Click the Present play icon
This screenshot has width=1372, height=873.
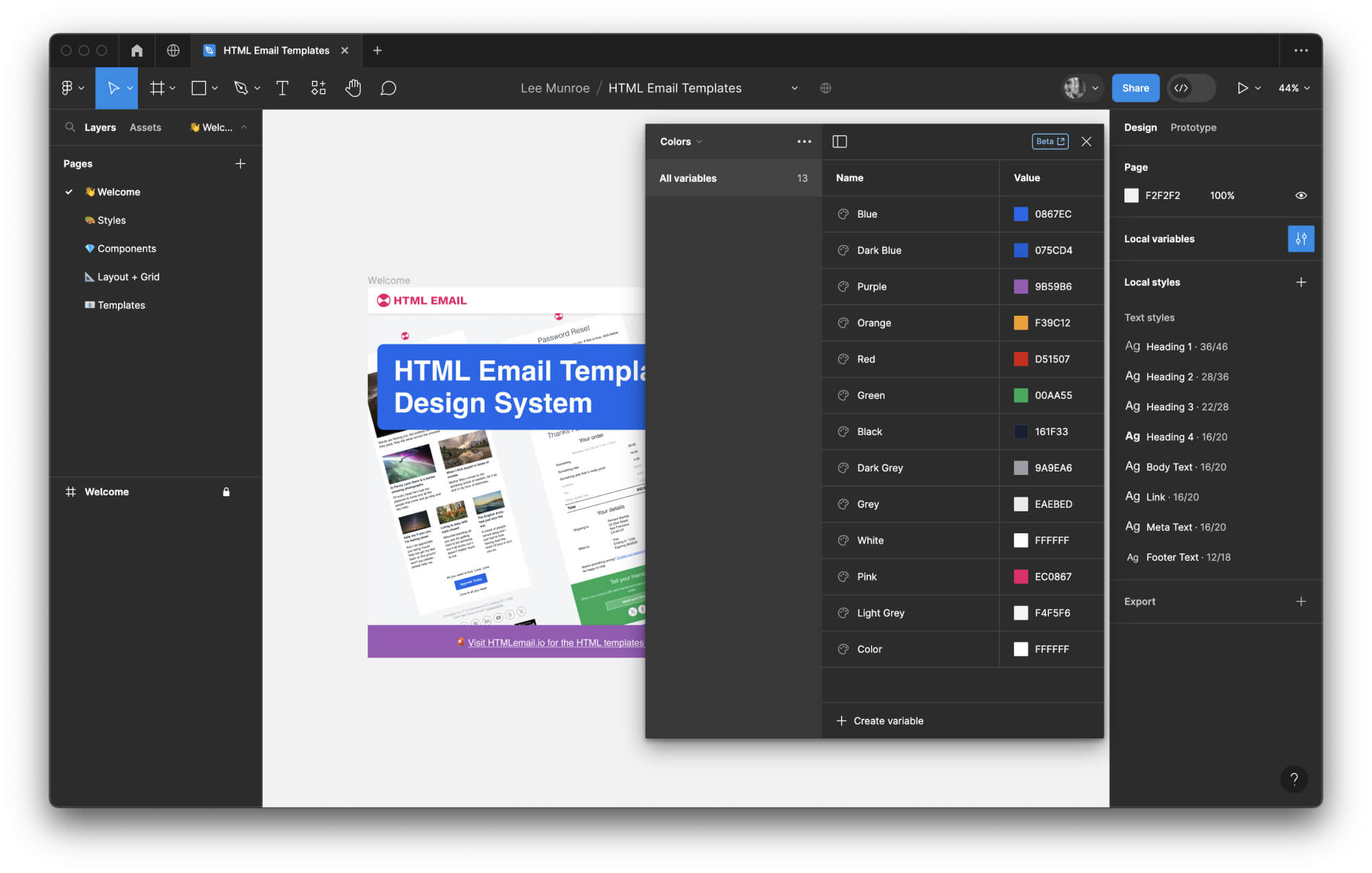pyautogui.click(x=1242, y=88)
